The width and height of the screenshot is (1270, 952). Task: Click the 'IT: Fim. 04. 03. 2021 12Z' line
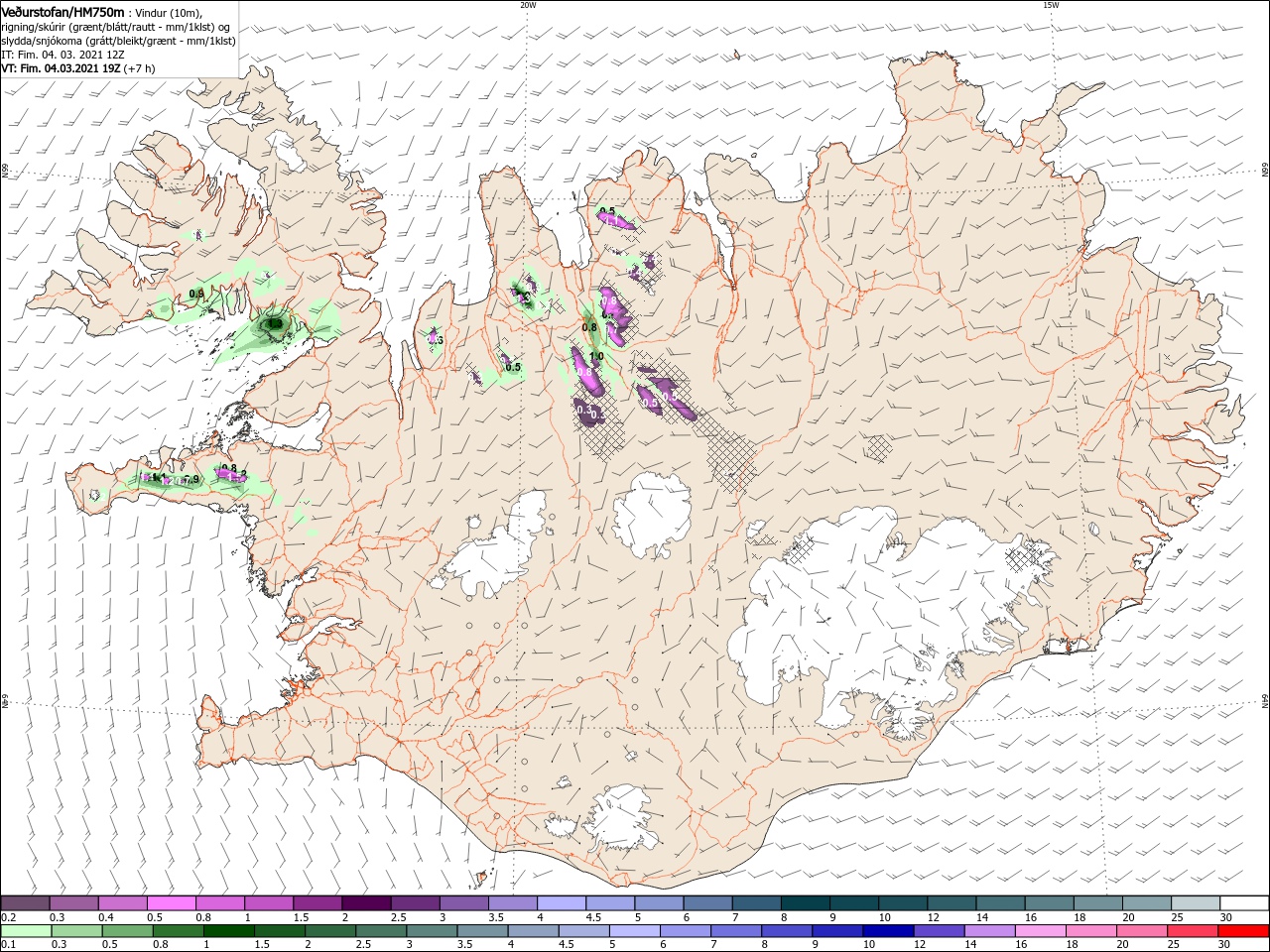(63, 56)
